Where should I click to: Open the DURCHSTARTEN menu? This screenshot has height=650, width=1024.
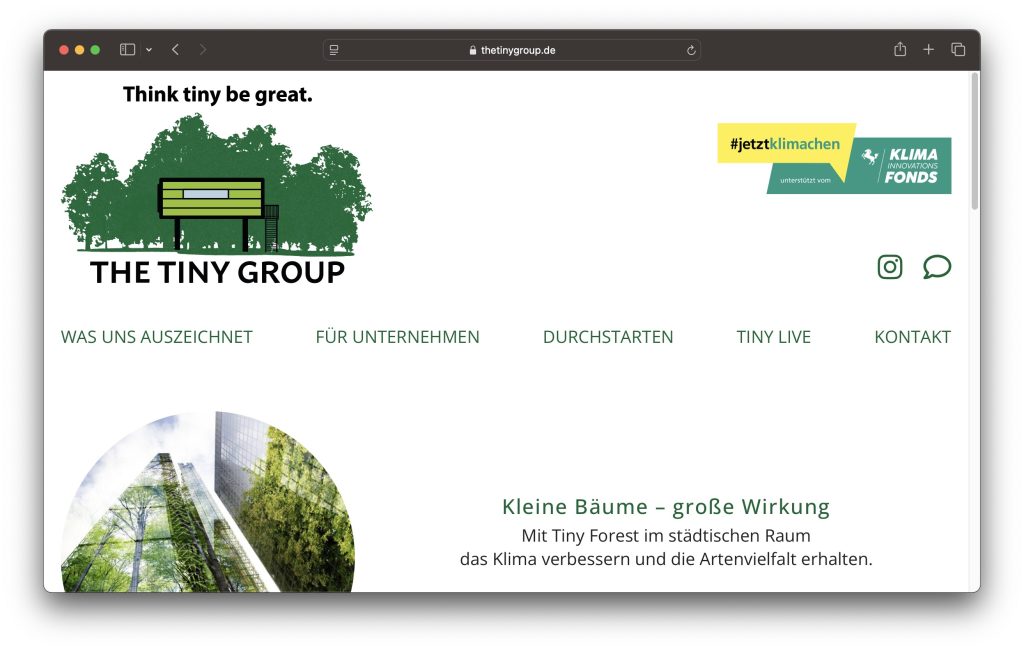click(608, 337)
